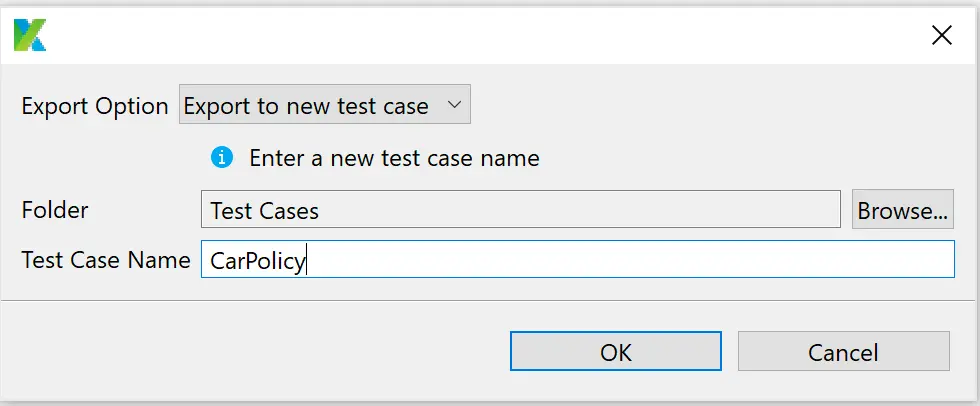Open the Export Option combo box
This screenshot has width=980, height=406.
[324, 105]
